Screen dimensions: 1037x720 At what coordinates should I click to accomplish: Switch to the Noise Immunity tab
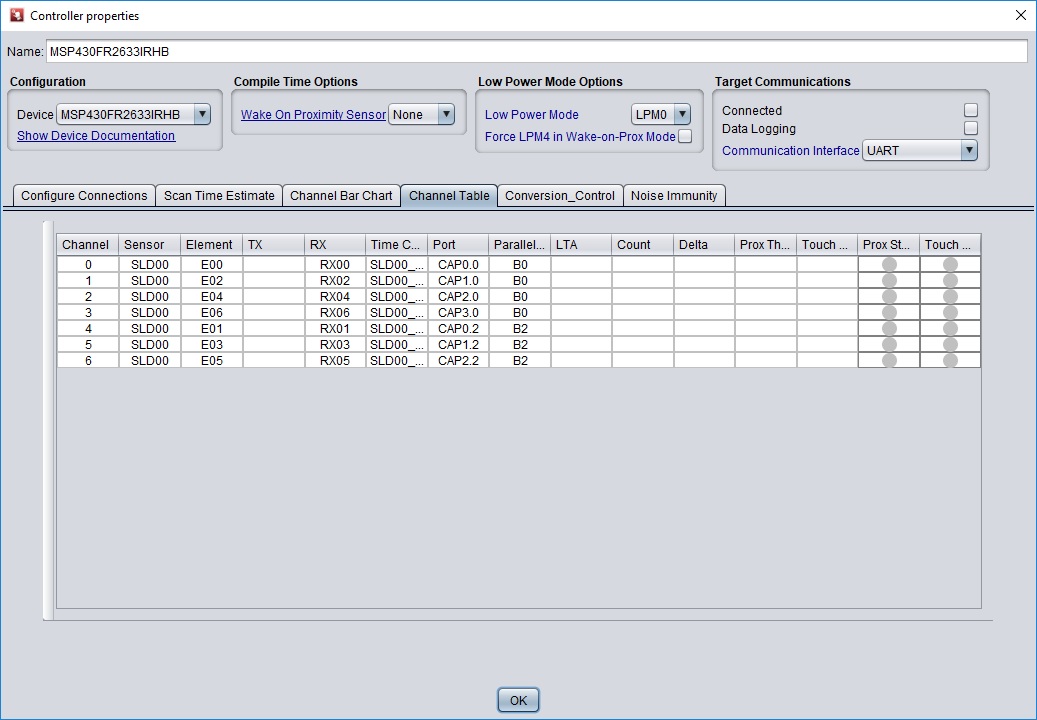pos(674,196)
